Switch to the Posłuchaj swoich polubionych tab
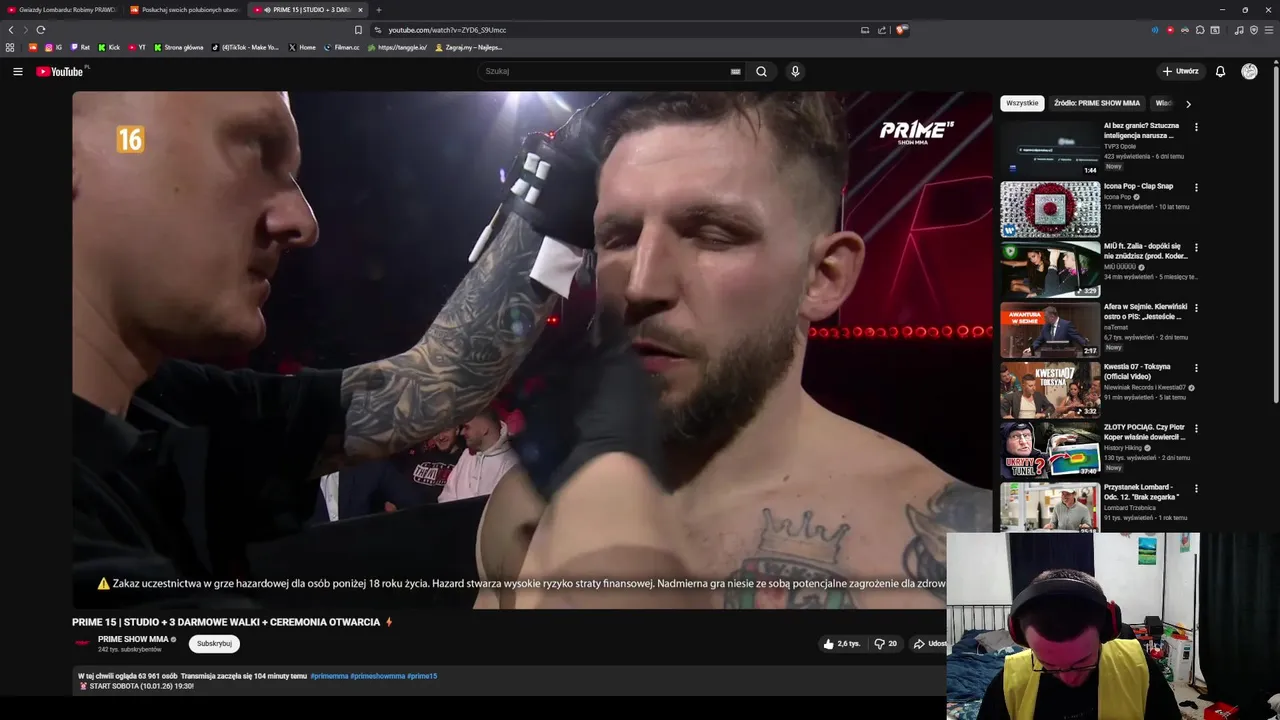Image resolution: width=1280 pixels, height=720 pixels. pyautogui.click(x=185, y=10)
